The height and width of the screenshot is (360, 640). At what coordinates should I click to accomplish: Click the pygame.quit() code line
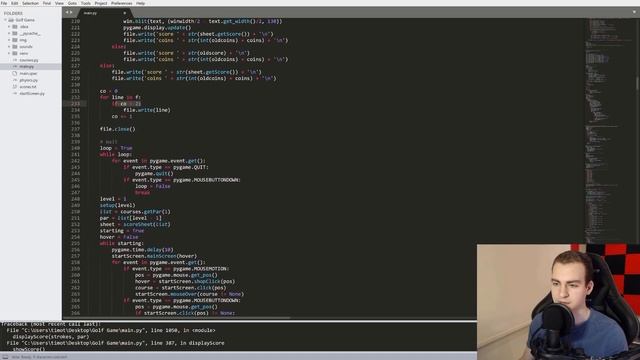point(154,173)
